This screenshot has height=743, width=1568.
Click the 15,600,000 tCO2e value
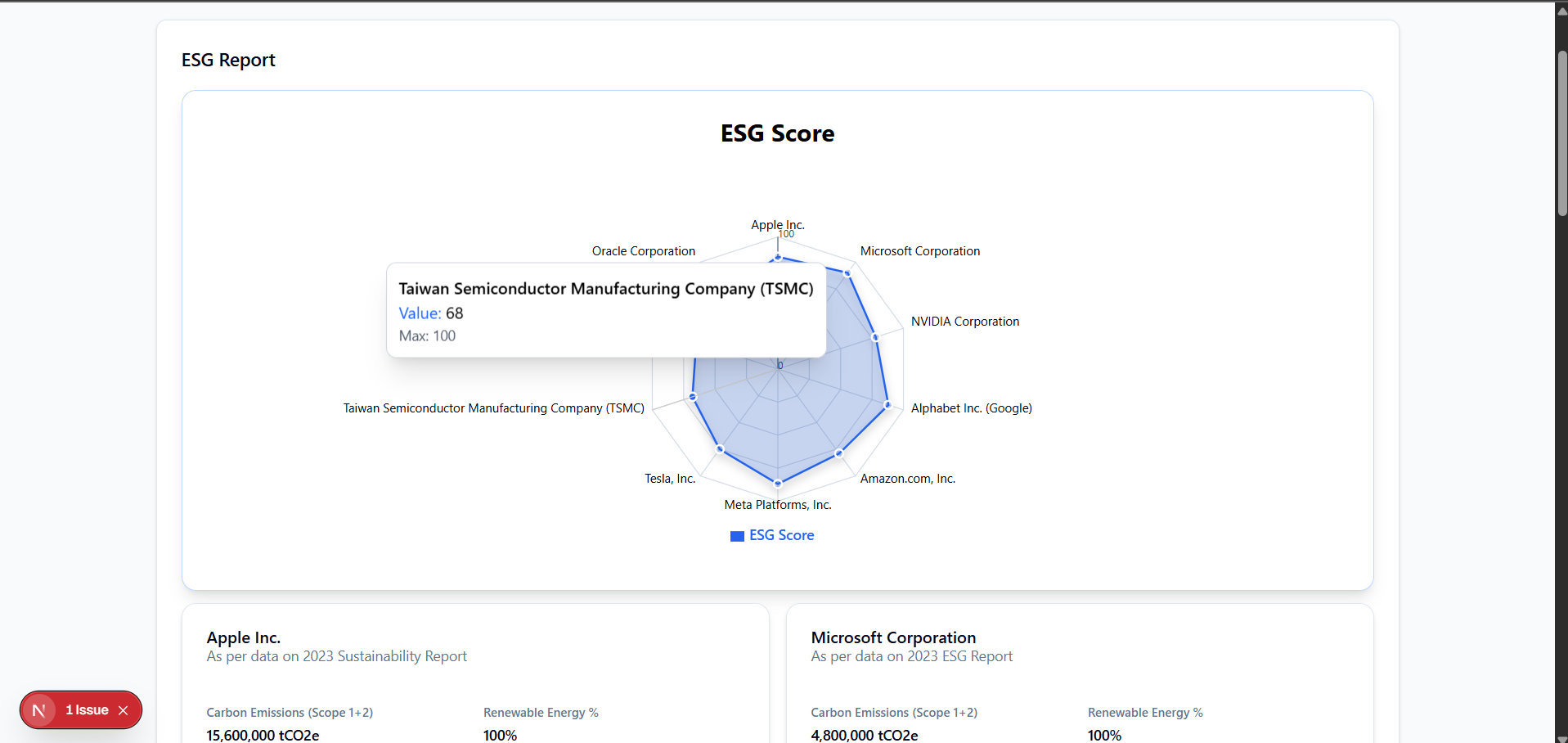point(263,736)
